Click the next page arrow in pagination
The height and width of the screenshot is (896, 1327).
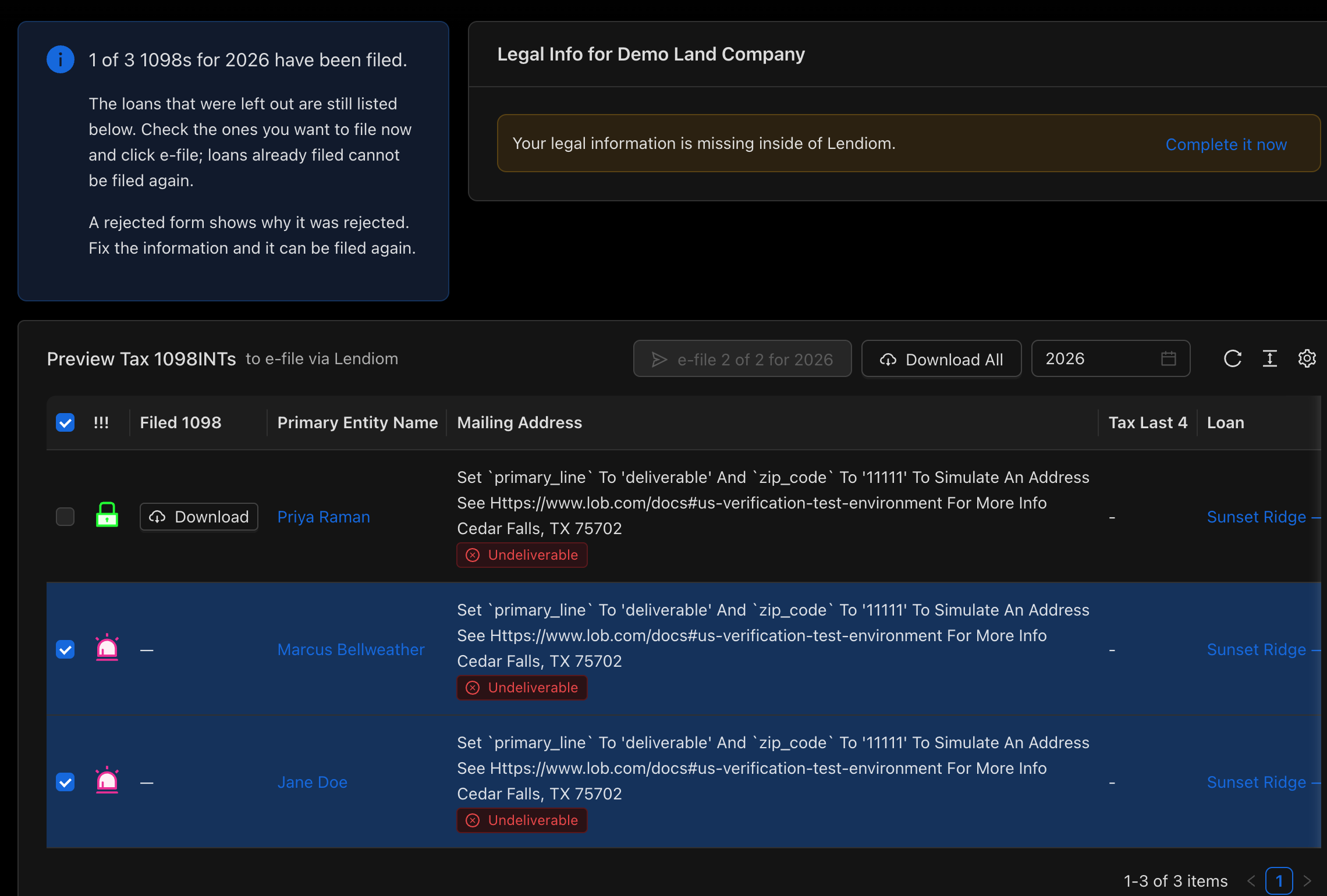[1307, 881]
